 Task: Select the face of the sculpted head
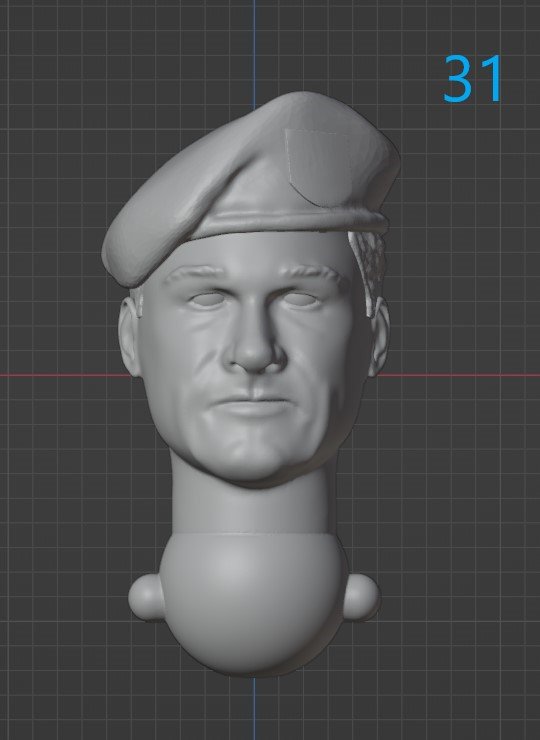253,359
